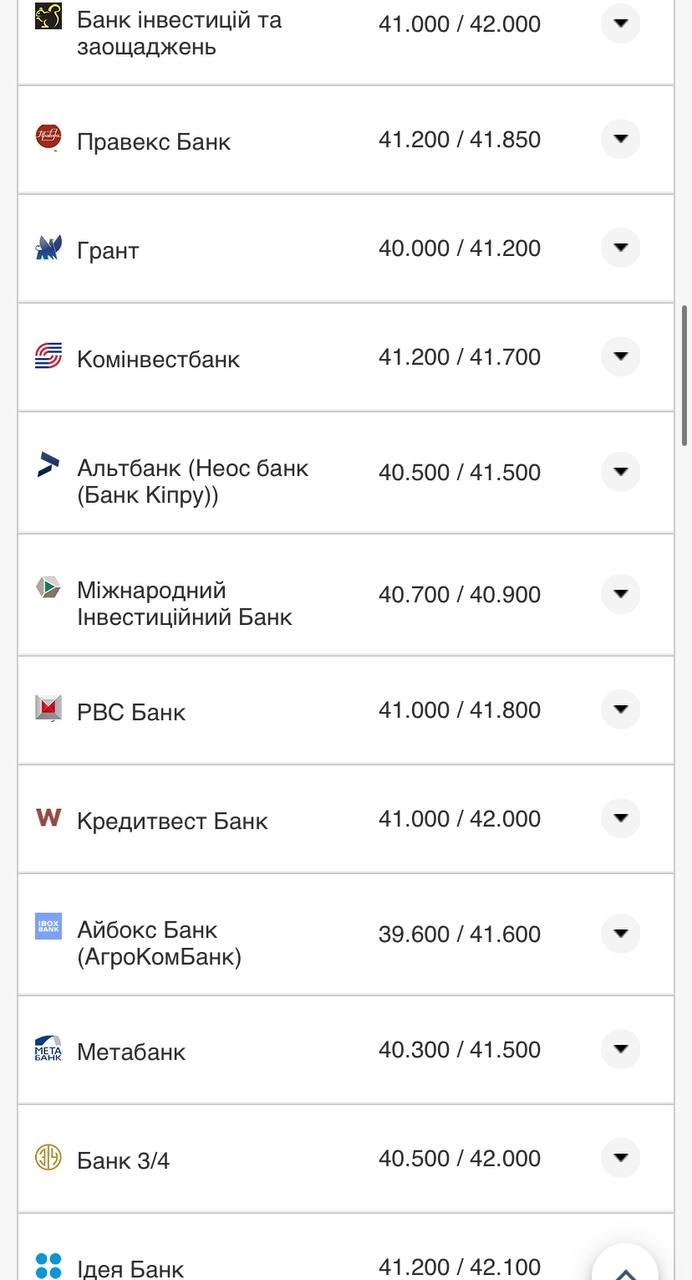
Task: Open the Метабанк dropdown arrow
Action: click(621, 1049)
